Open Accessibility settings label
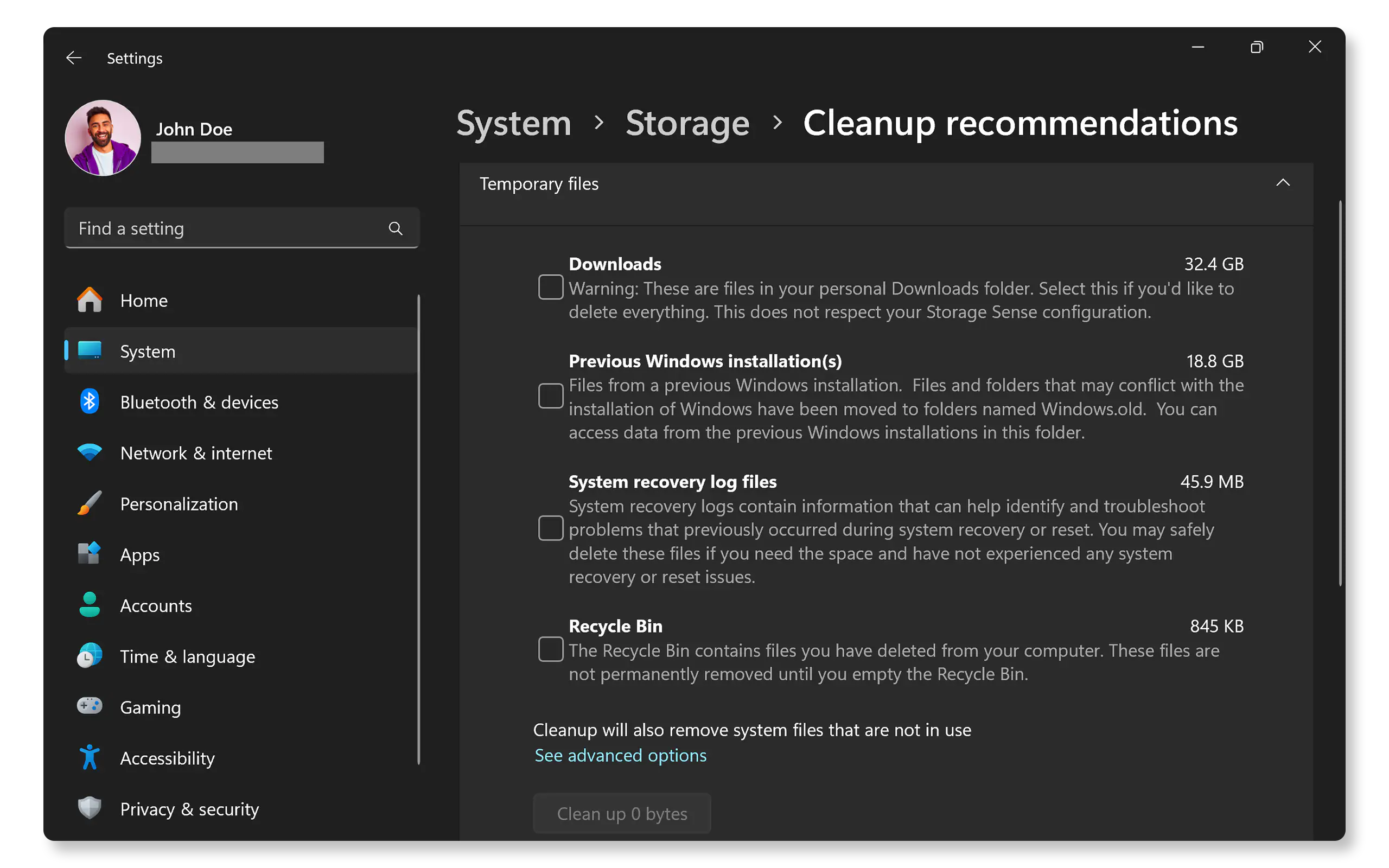This screenshot has width=1389, height=868. coord(168,758)
